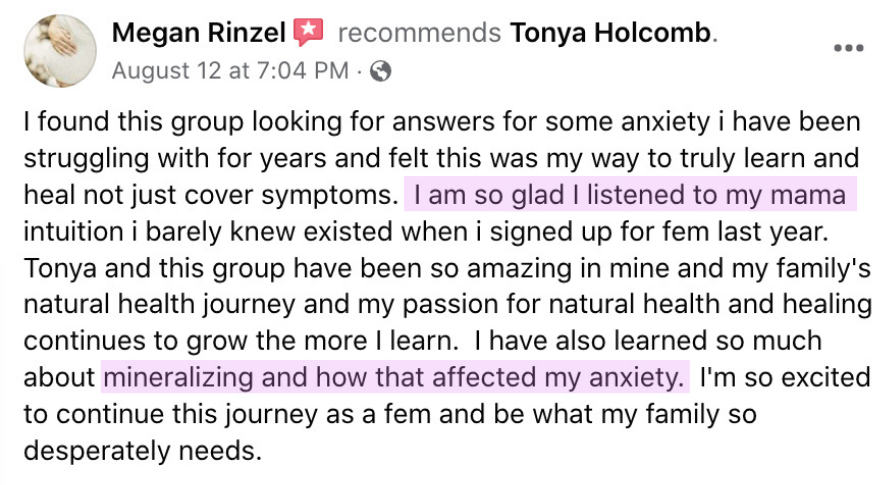Open the Tonya Holcomb page link
The height and width of the screenshot is (485, 891).
click(611, 33)
